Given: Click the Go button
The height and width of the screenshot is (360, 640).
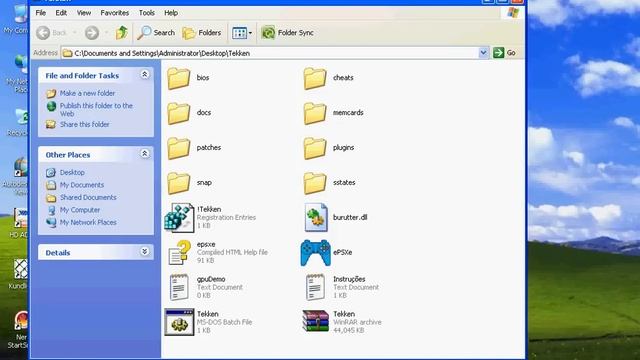Looking at the screenshot, I should (x=504, y=53).
